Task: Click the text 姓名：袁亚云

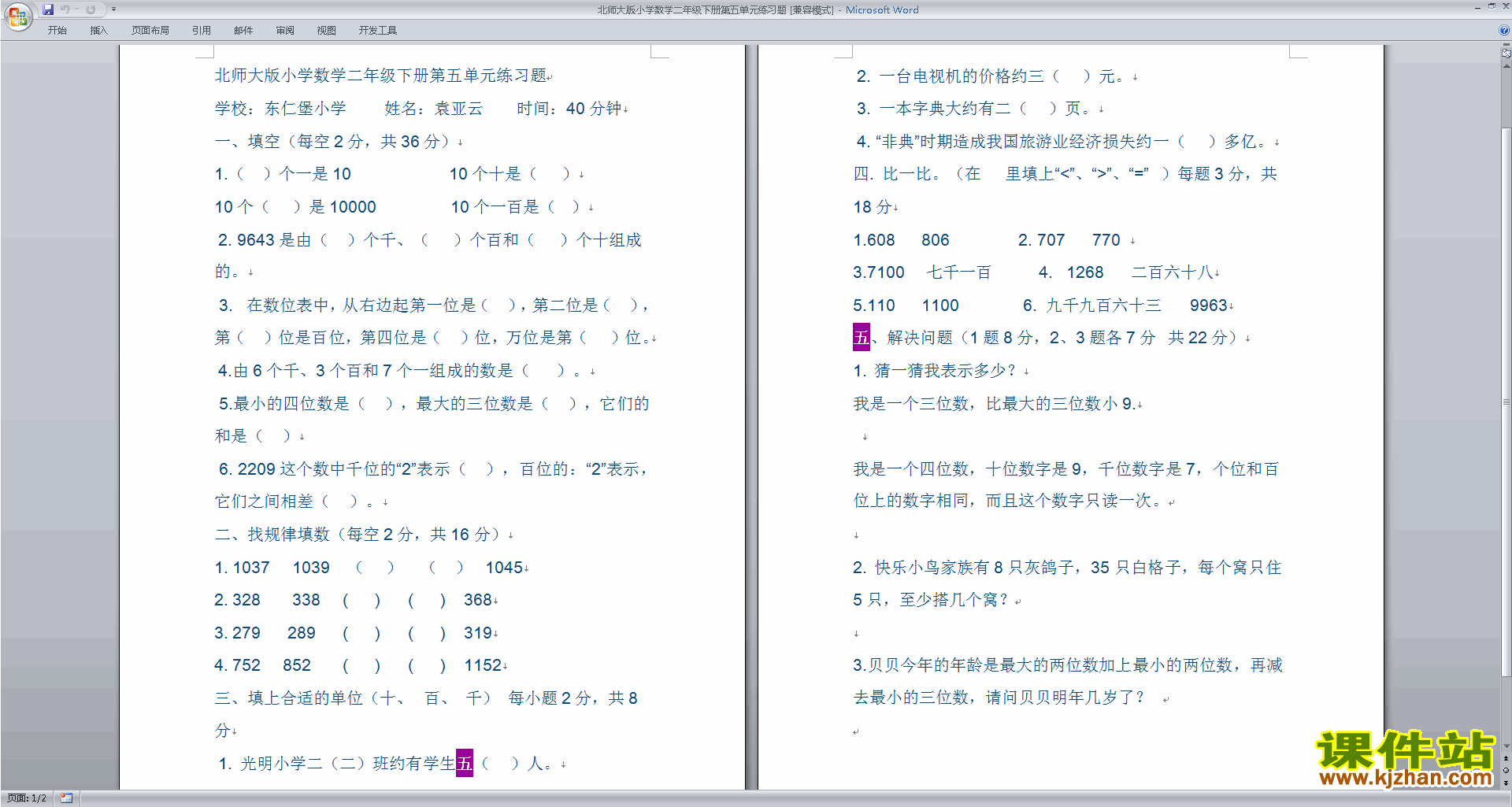Action: pyautogui.click(x=433, y=109)
